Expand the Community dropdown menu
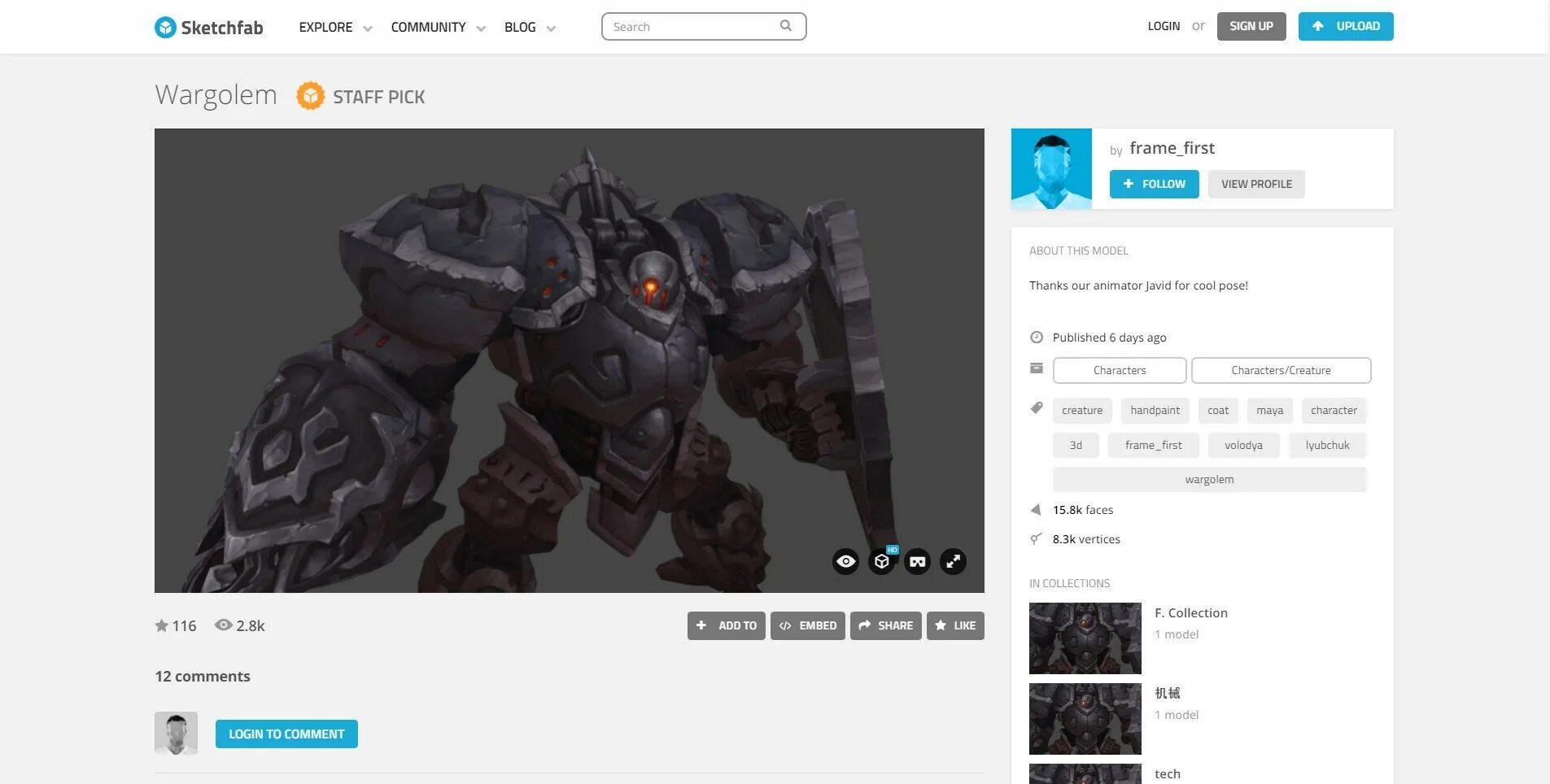The image size is (1550, 784). [x=481, y=28]
